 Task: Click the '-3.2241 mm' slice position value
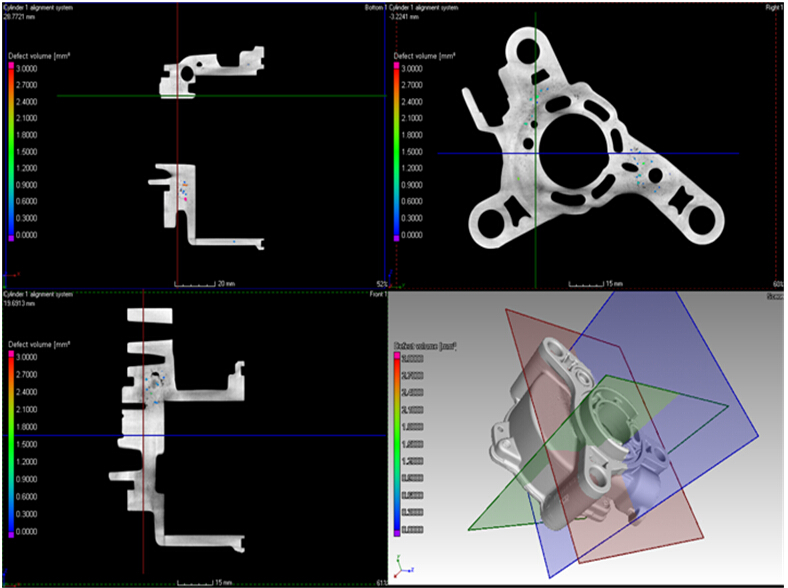click(x=404, y=17)
